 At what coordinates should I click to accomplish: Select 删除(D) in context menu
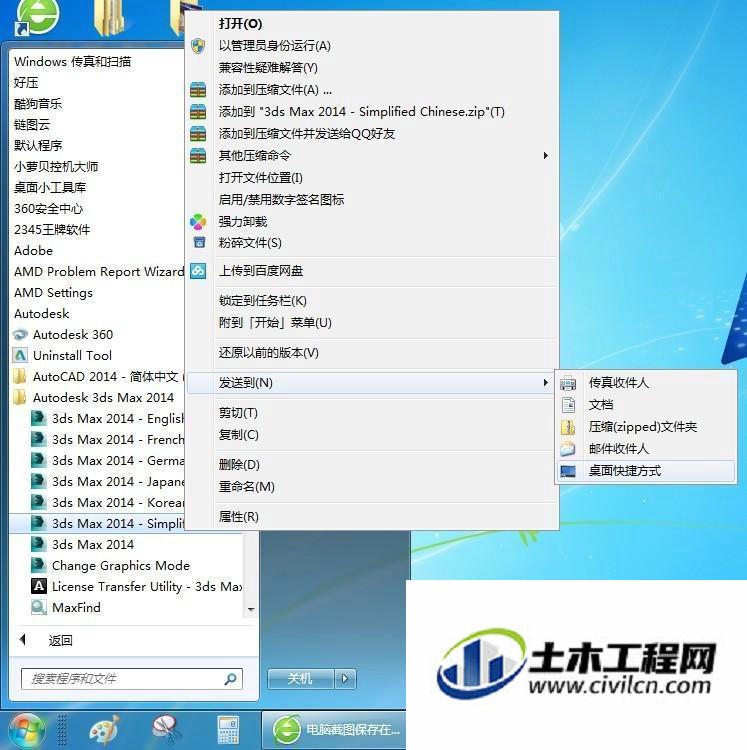click(x=239, y=464)
